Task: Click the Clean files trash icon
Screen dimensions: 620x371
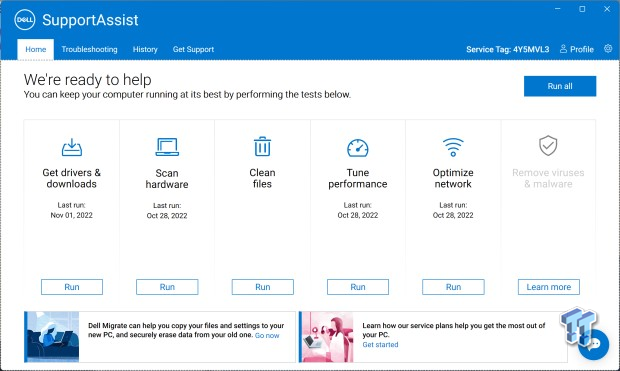Action: pyautogui.click(x=262, y=146)
